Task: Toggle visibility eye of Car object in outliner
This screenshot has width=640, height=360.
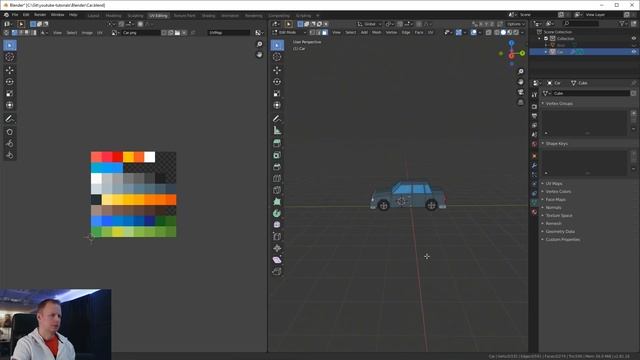Action: coord(634,52)
